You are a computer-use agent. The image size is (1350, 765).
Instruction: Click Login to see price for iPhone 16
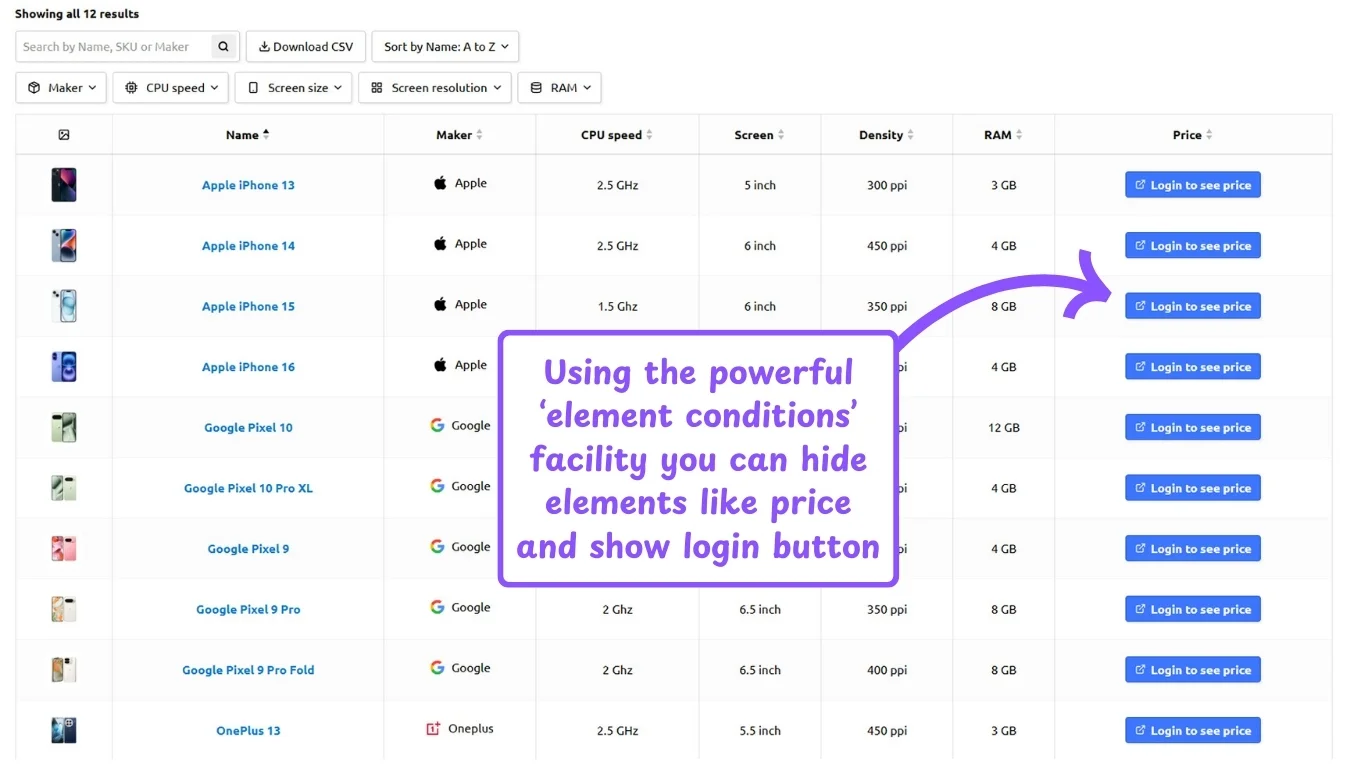[x=1192, y=367]
